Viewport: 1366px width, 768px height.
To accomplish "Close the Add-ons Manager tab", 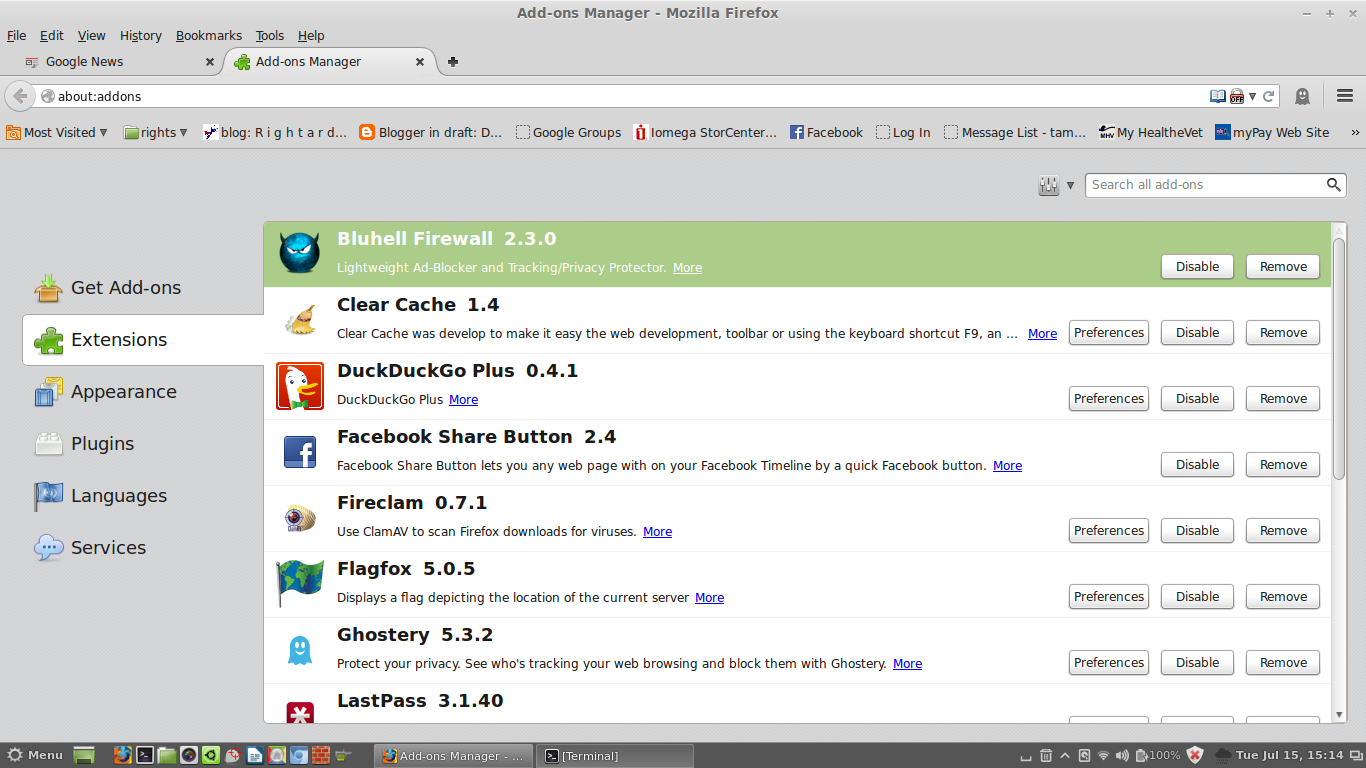I will tap(421, 62).
